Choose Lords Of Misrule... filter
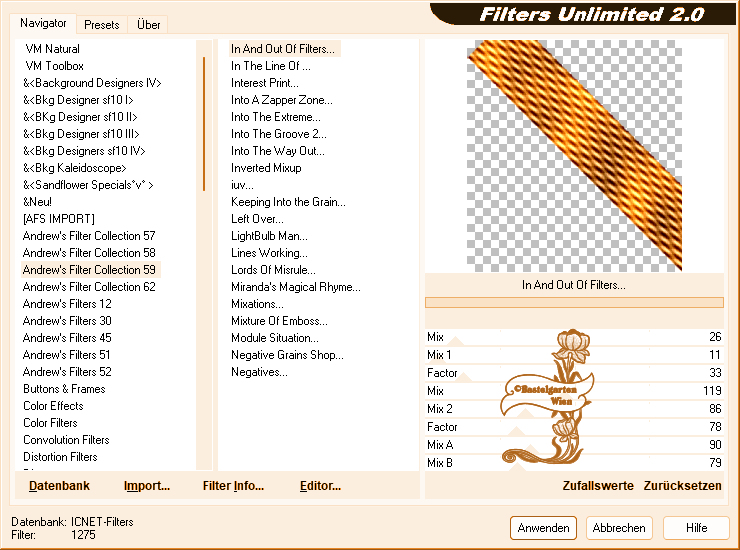The height and width of the screenshot is (550, 740). pos(273,270)
